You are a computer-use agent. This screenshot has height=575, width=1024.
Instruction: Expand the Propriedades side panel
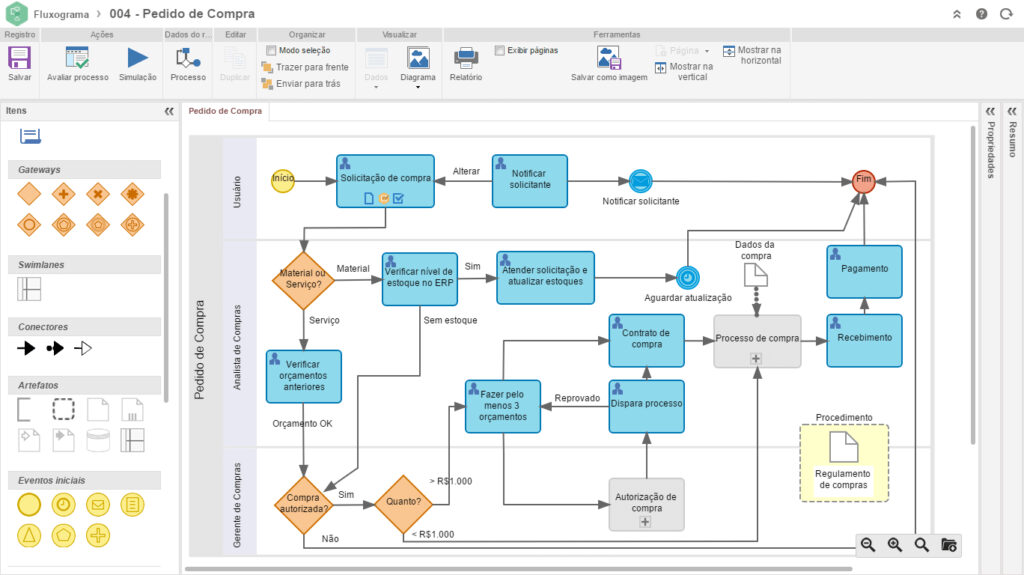point(990,111)
